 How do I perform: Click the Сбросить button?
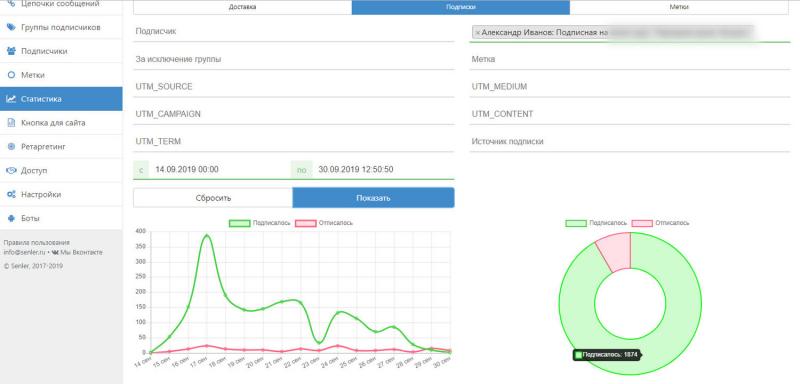pyautogui.click(x=213, y=198)
